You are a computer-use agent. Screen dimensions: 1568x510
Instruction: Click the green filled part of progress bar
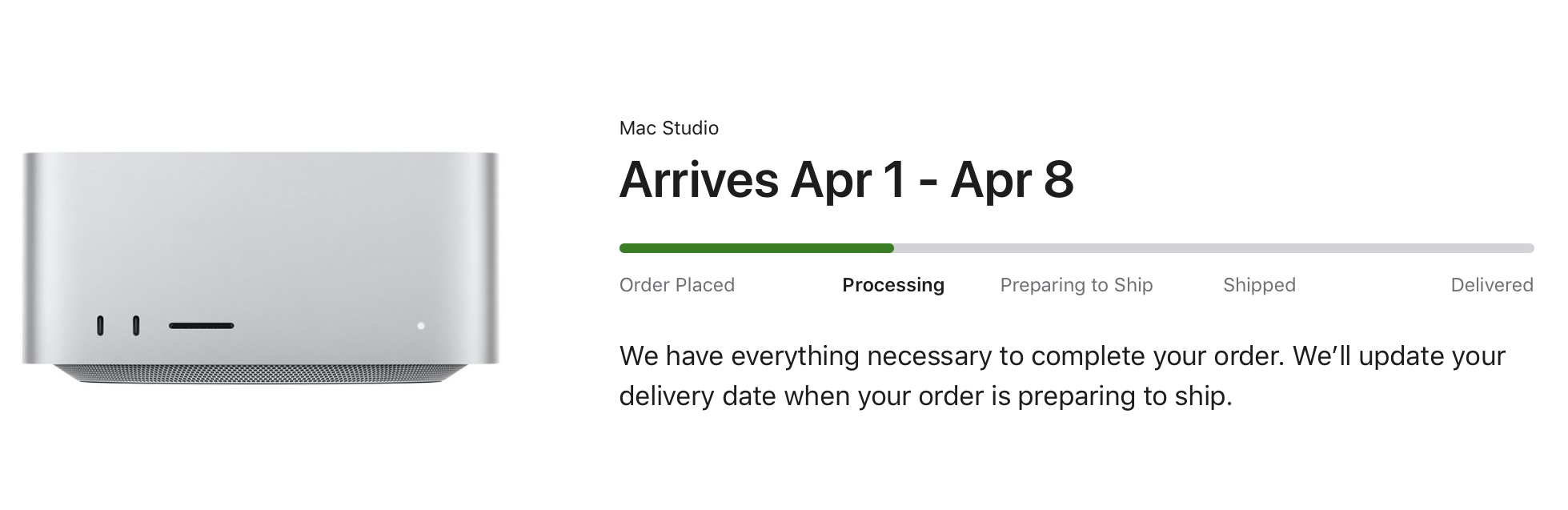[x=756, y=248]
